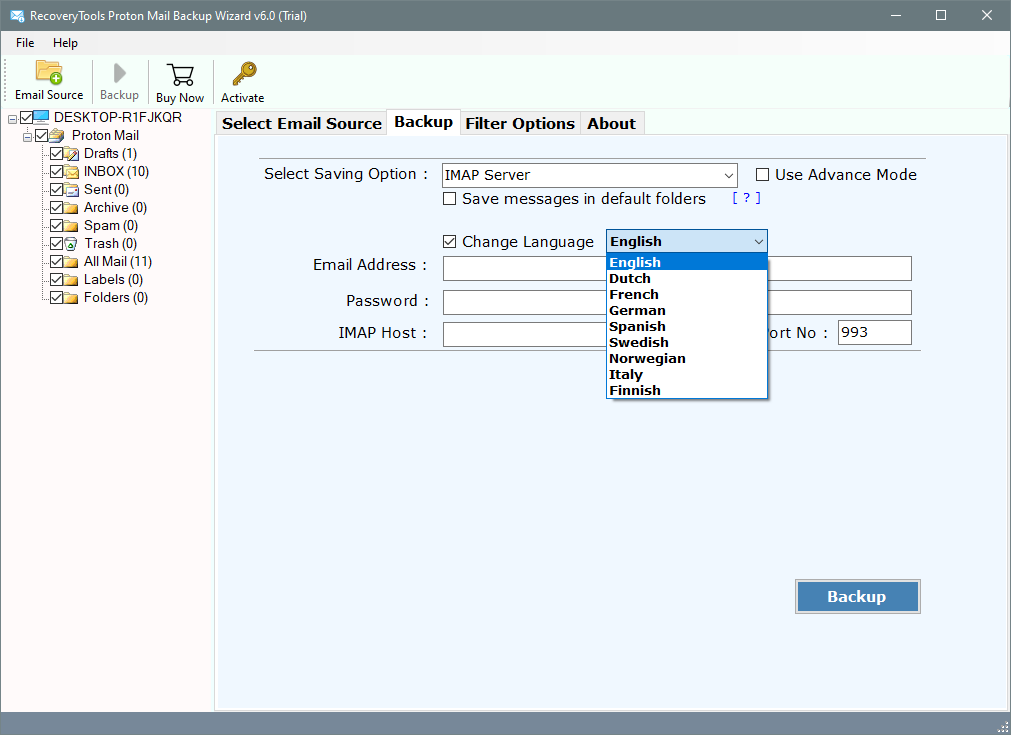Click the INBOX envelope folder icon
This screenshot has width=1011, height=735.
pos(72,172)
